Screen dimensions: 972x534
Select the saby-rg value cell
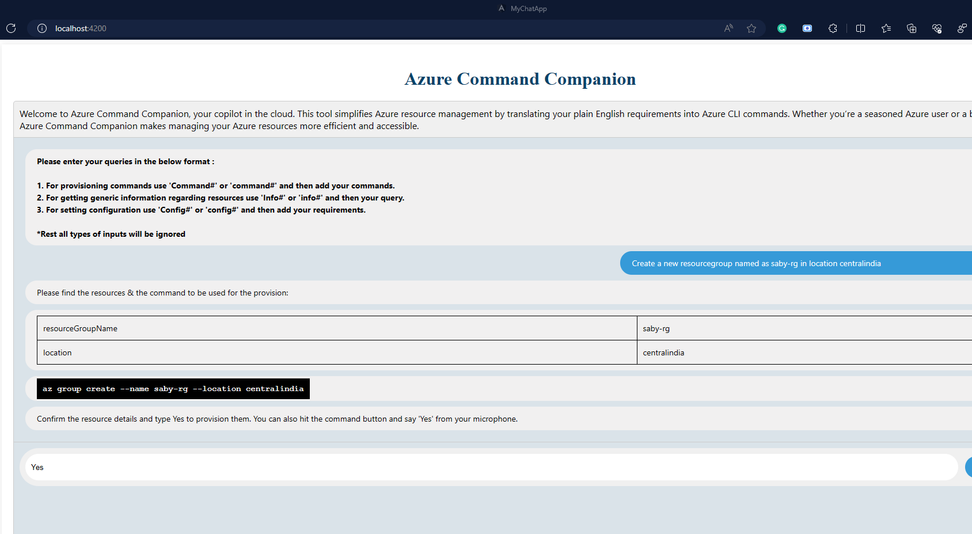point(805,328)
